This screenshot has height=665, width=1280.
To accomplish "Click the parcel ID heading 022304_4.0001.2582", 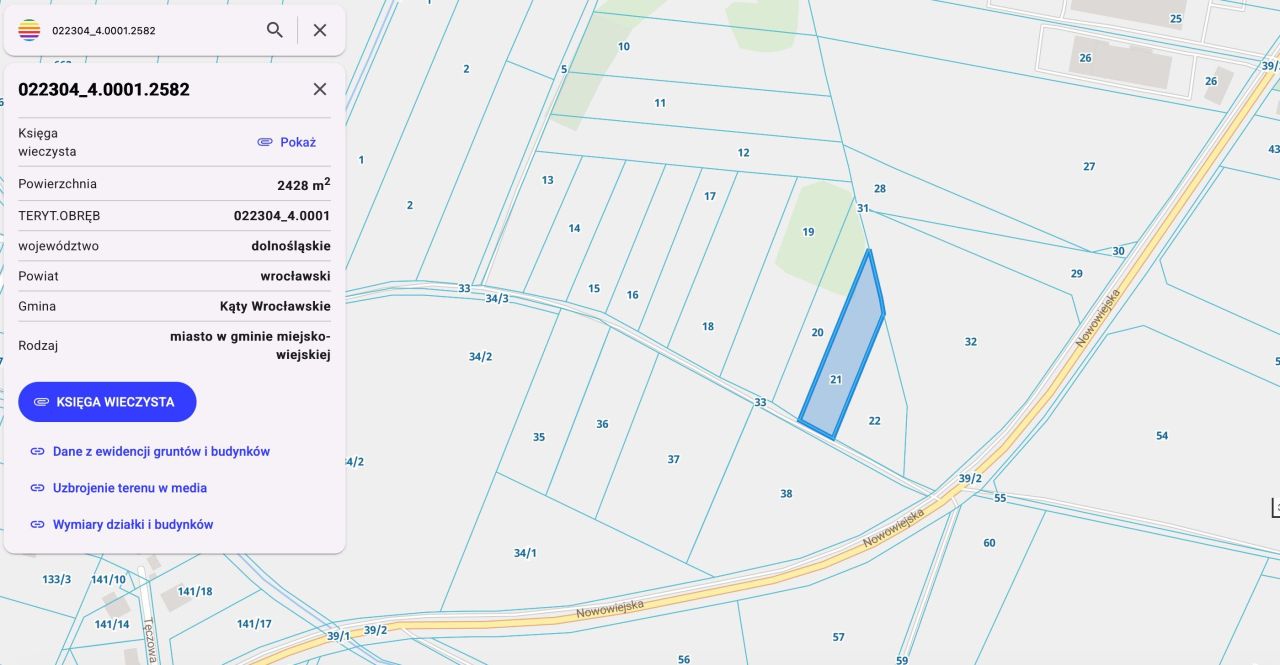I will (x=104, y=89).
